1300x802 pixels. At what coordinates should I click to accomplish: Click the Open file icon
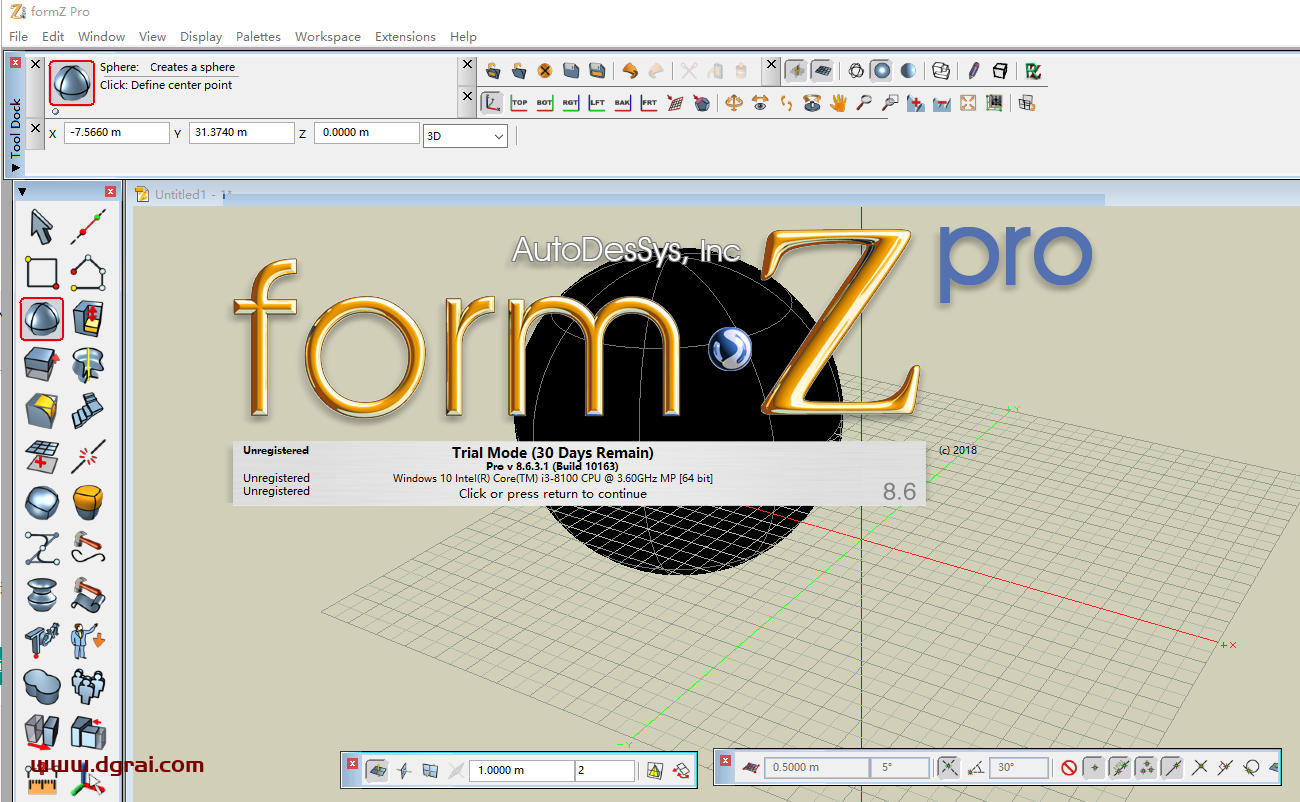coord(493,71)
